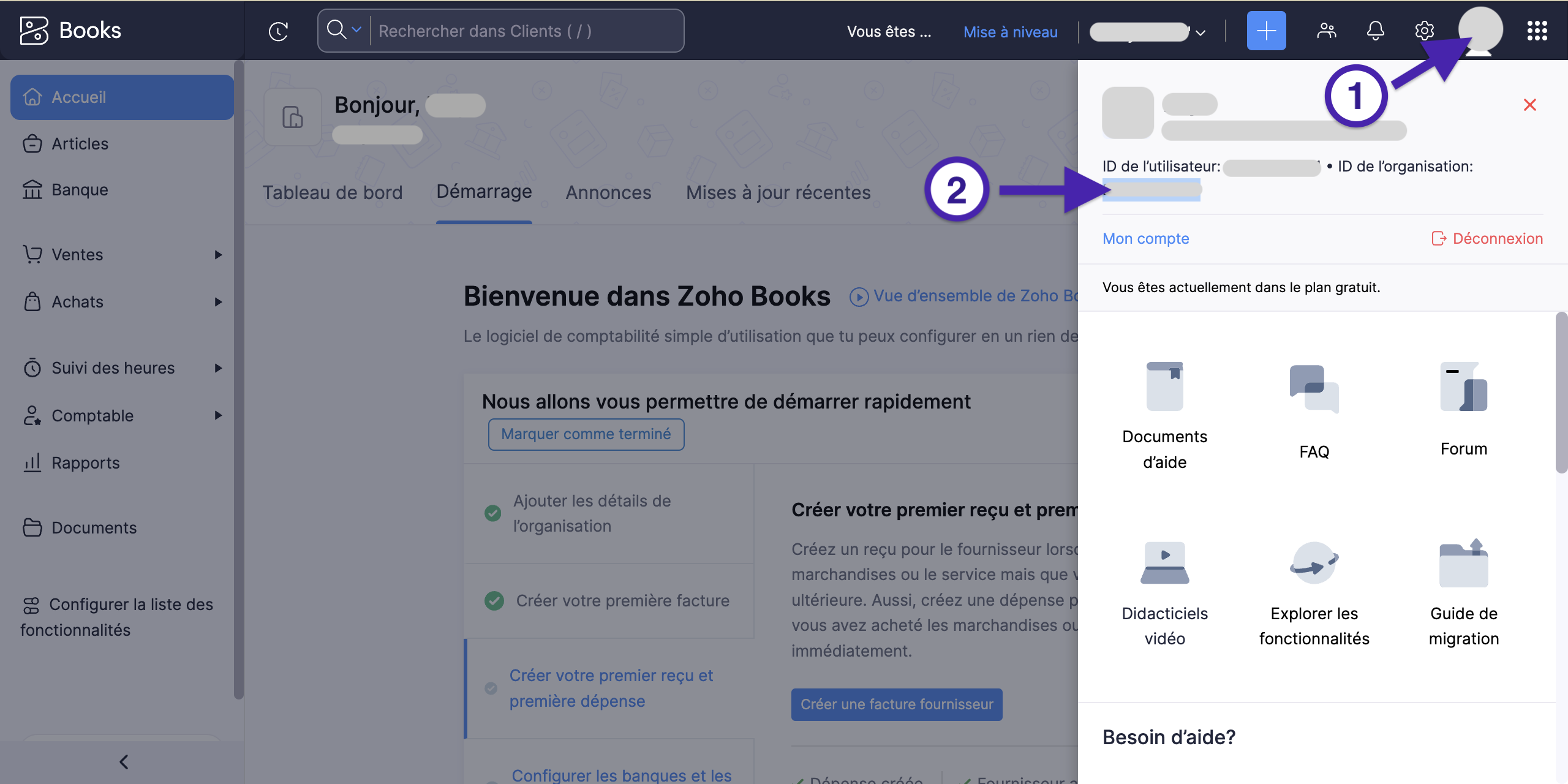Click the help panel vertical scrollbar
The width and height of the screenshot is (1568, 784).
click(x=1561, y=392)
